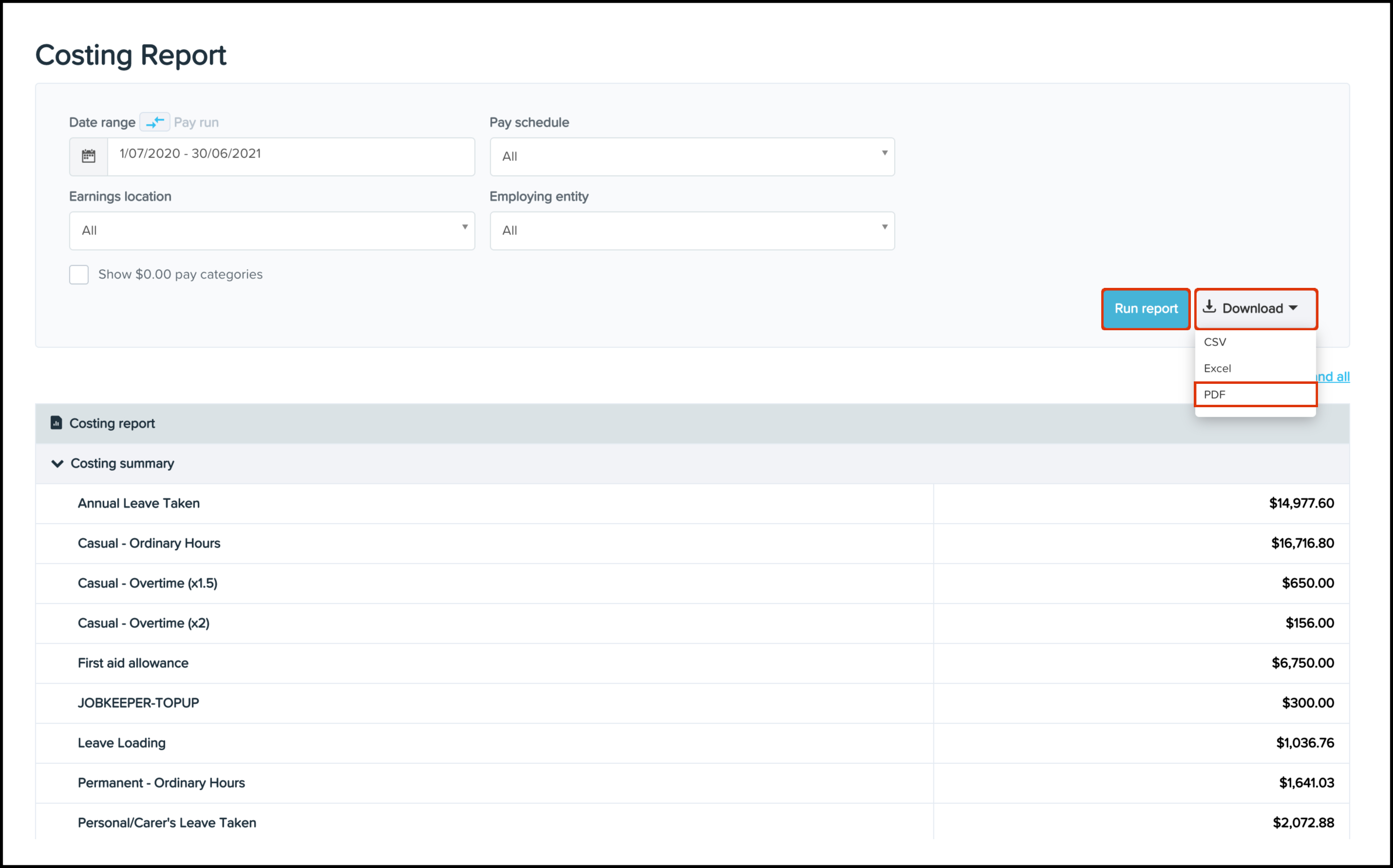Click the calendar icon beside date range
1393x868 pixels.
[x=88, y=156]
